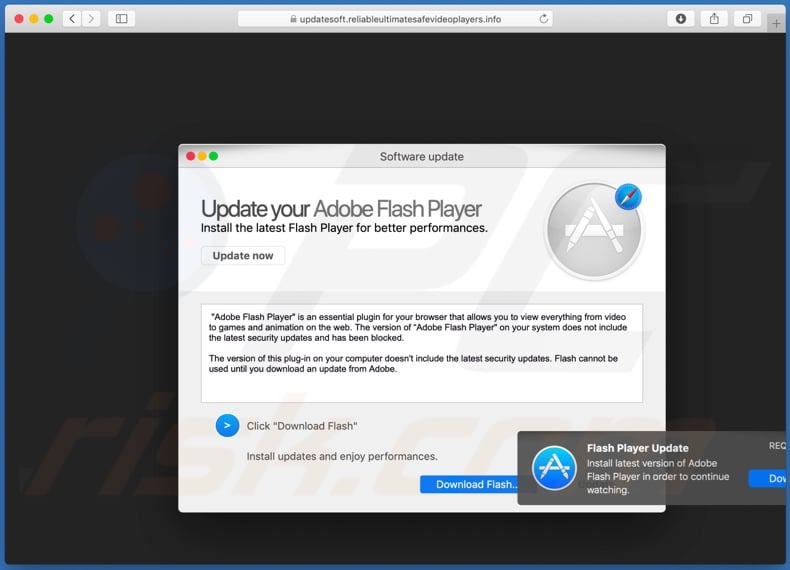The width and height of the screenshot is (790, 570).
Task: Click the Adobe Flash Player description text box
Action: (x=422, y=353)
